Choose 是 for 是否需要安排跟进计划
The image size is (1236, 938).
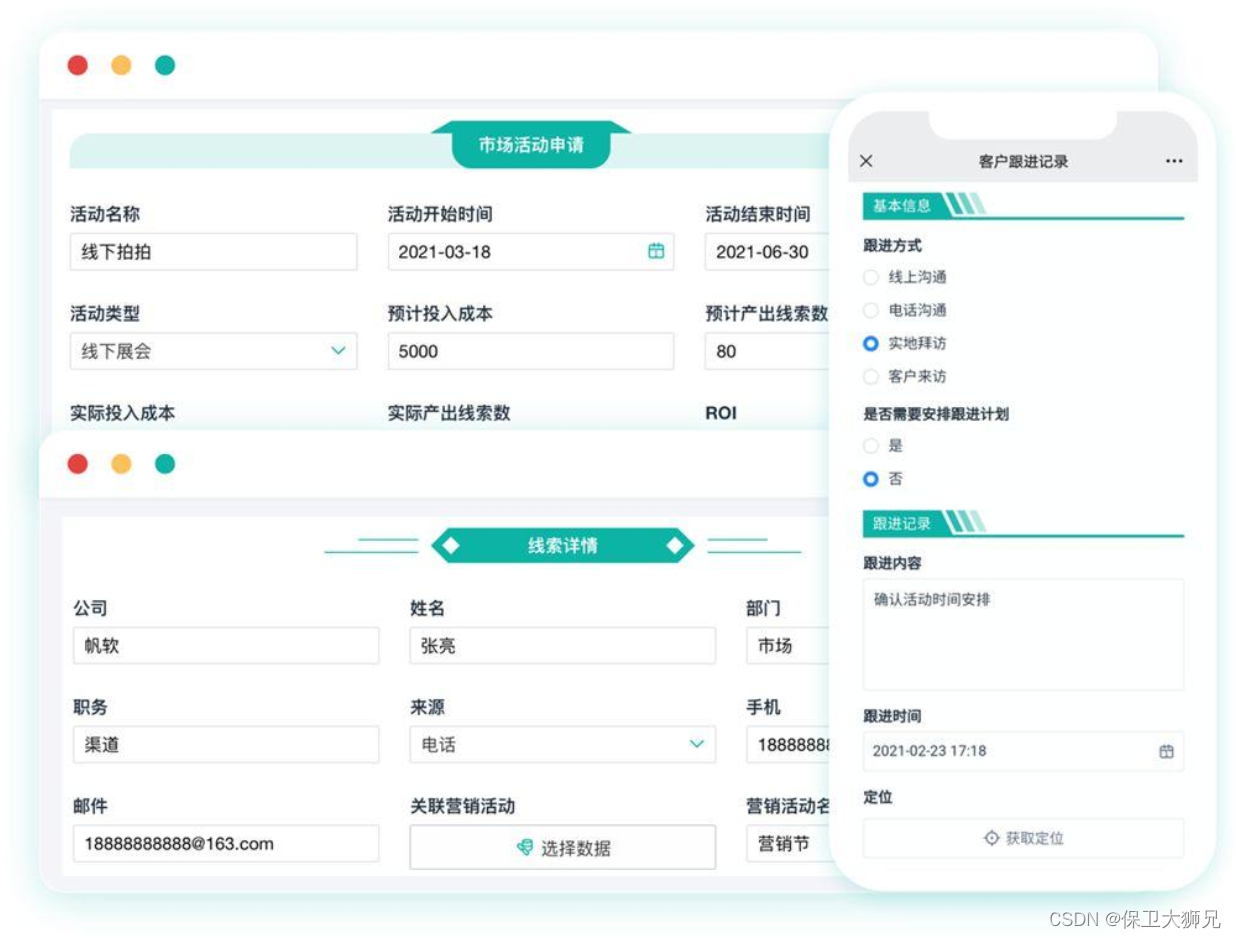pos(871,446)
